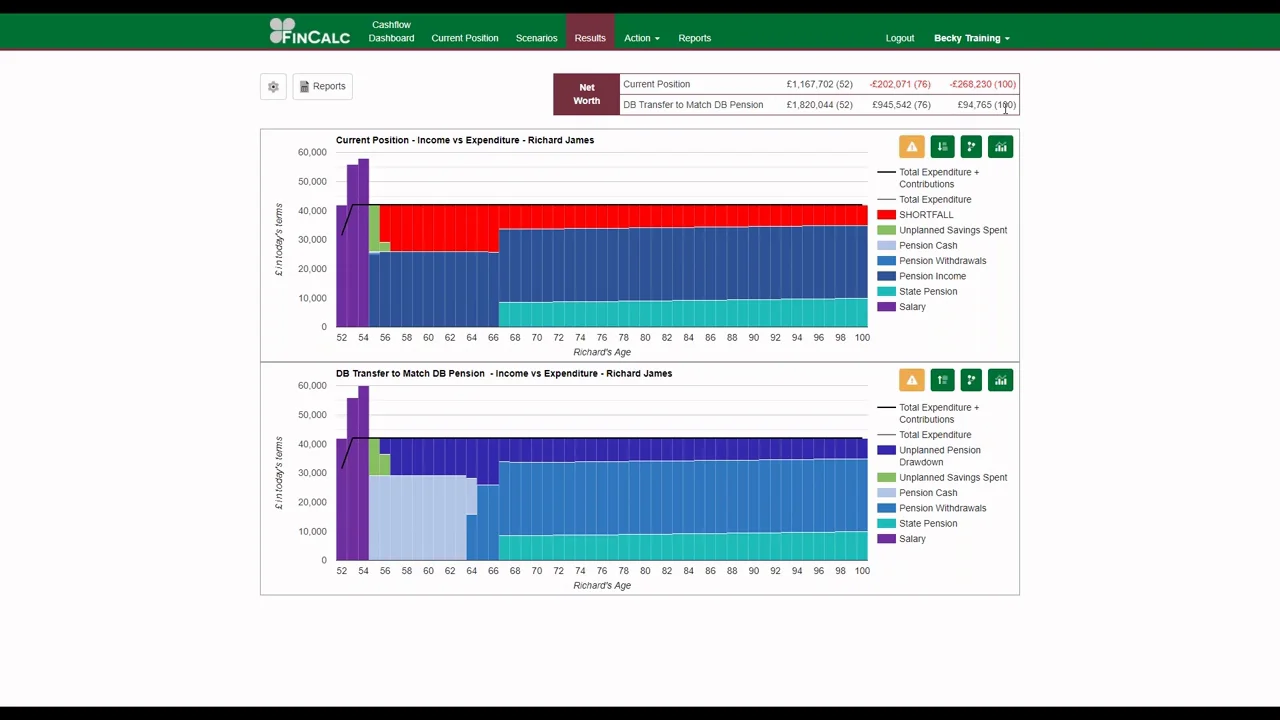Click bar-chart icon on DB Transfer chart
This screenshot has width=1280, height=720.
1001,381
